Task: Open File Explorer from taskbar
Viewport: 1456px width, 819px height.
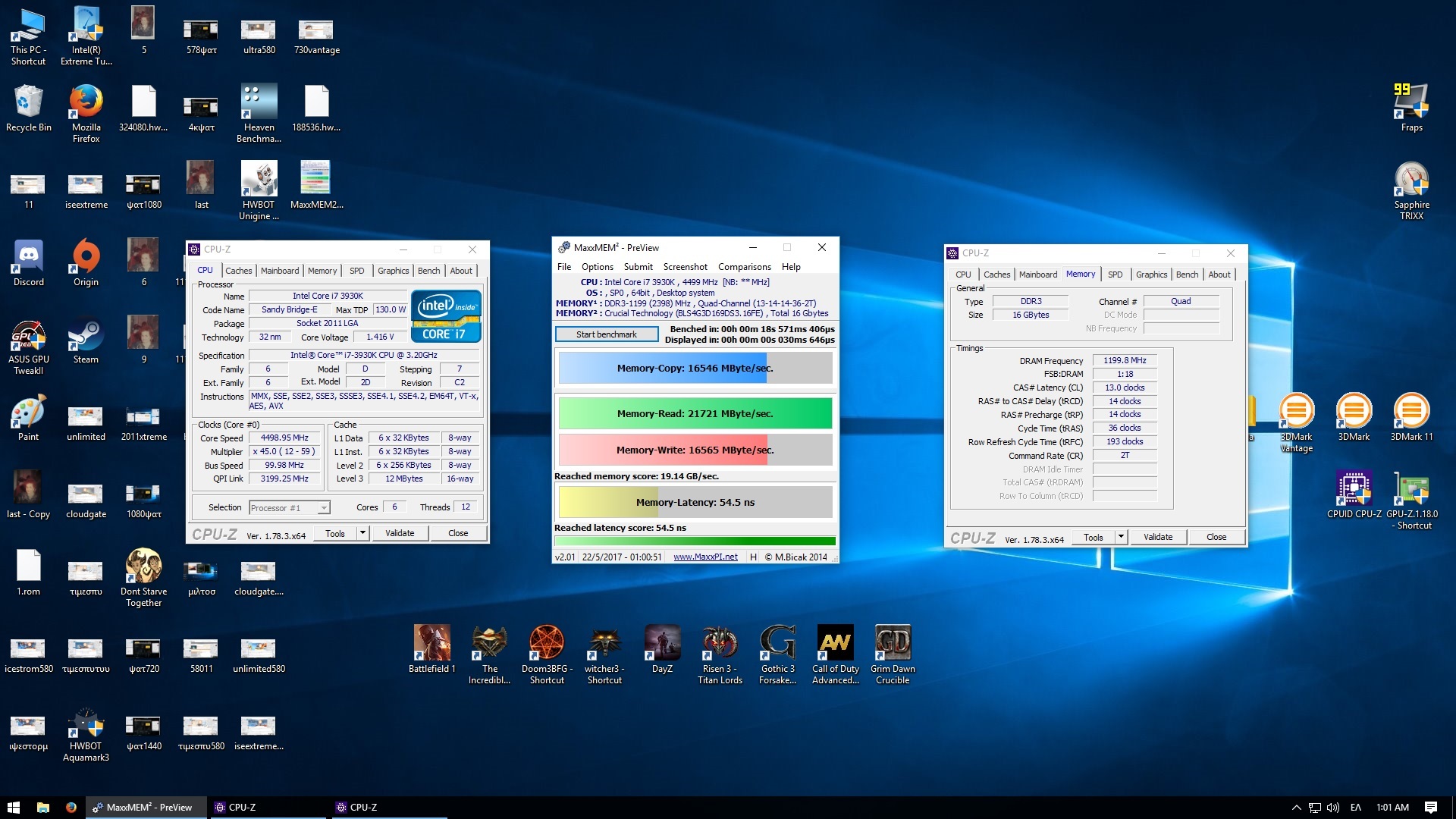Action: pyautogui.click(x=43, y=807)
